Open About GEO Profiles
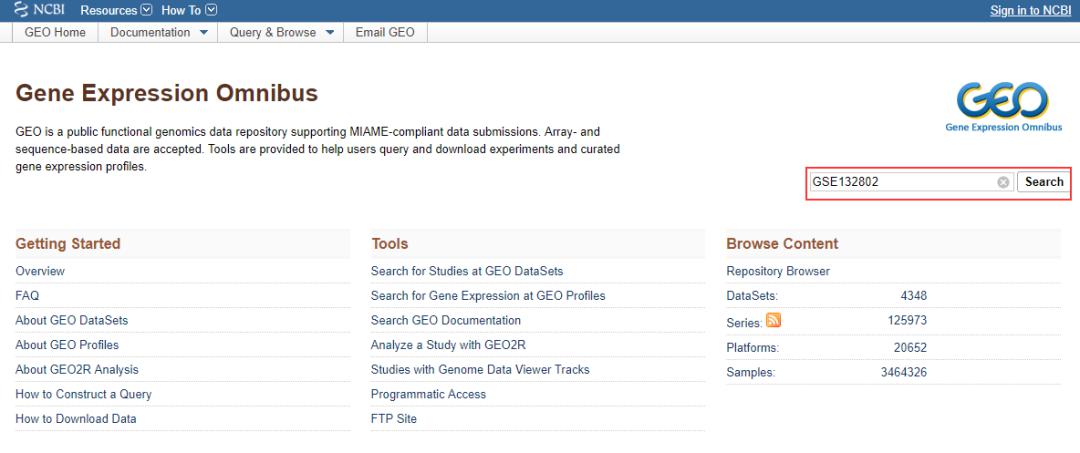The image size is (1080, 453). (67, 345)
